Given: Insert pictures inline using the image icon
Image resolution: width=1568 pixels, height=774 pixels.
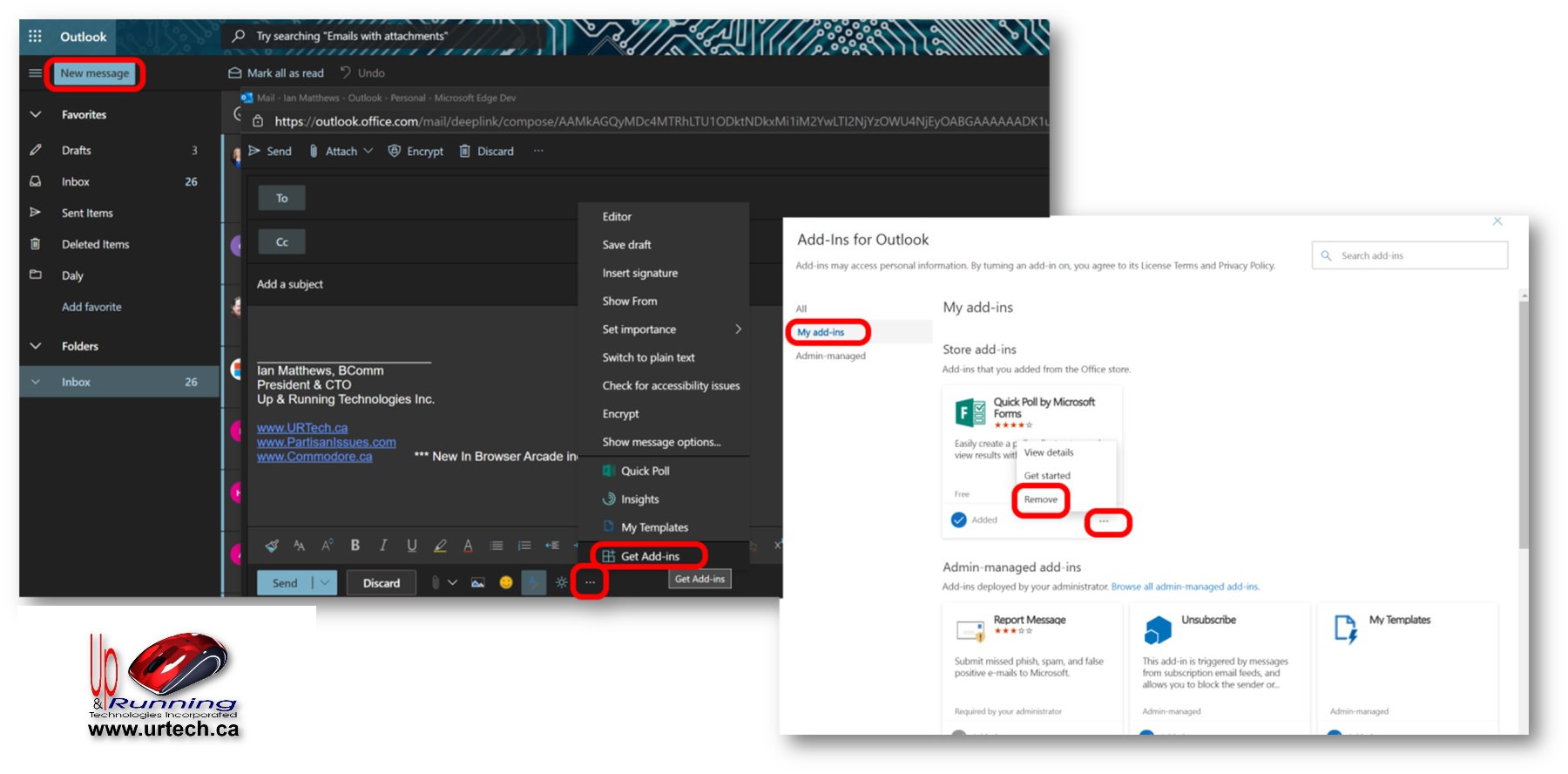Looking at the screenshot, I should (477, 582).
